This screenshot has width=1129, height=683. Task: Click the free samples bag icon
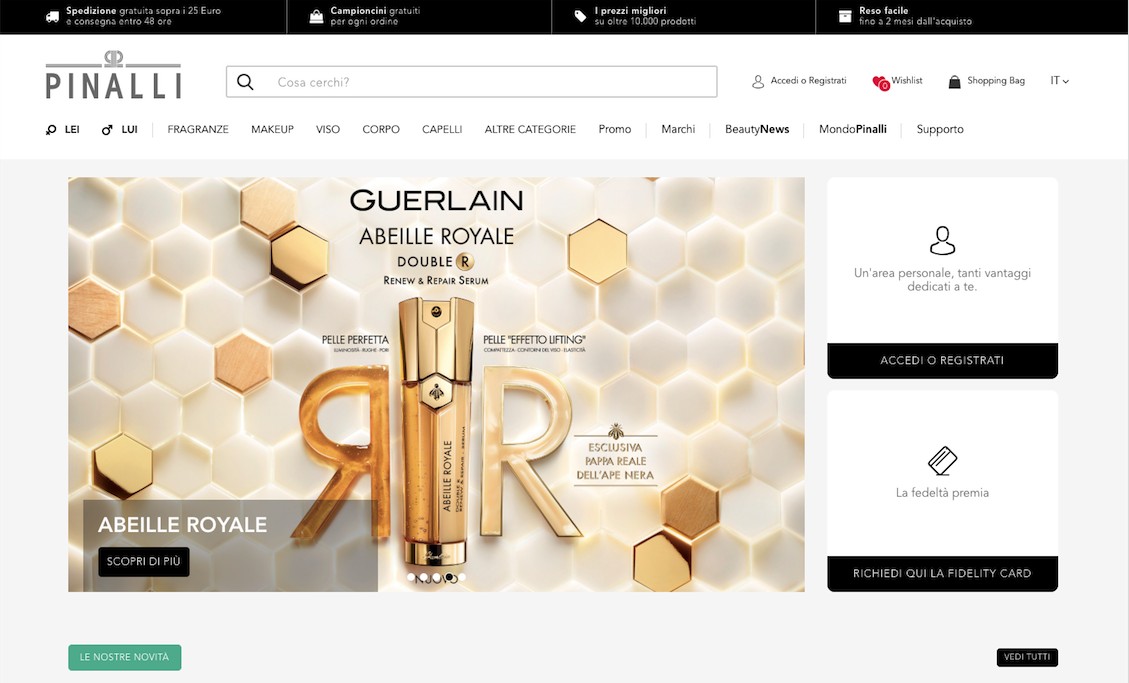click(x=316, y=16)
